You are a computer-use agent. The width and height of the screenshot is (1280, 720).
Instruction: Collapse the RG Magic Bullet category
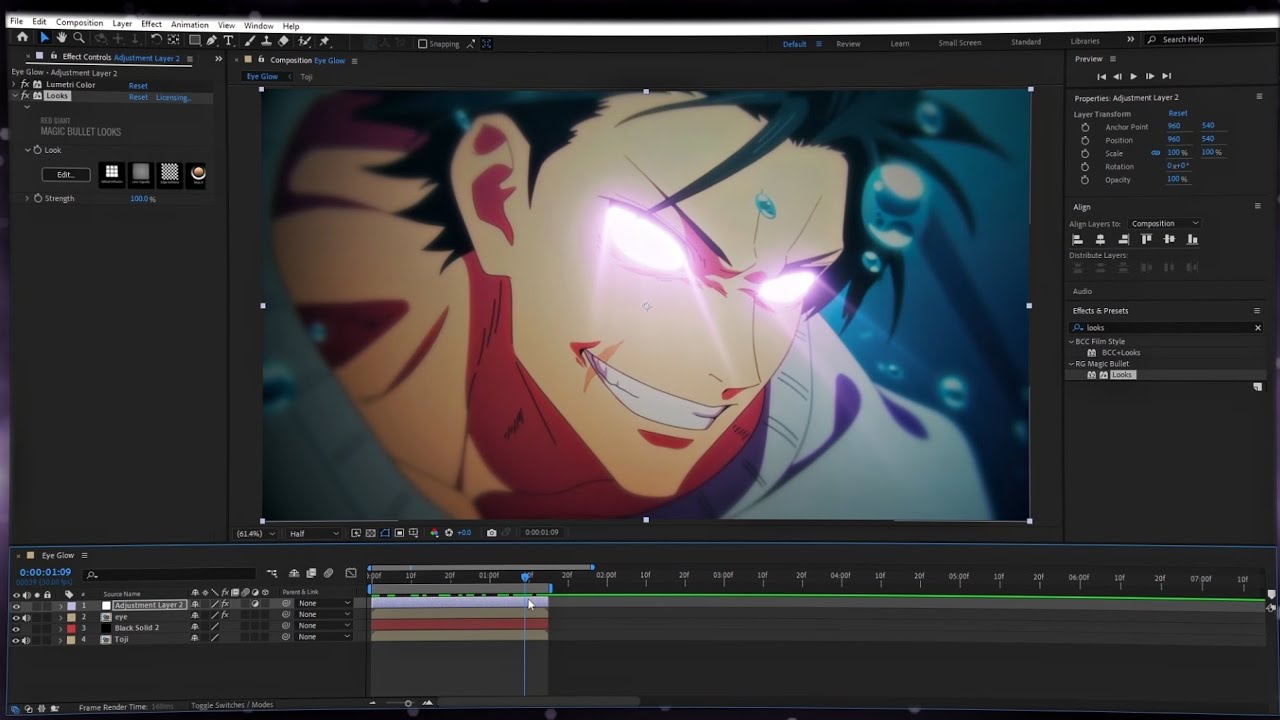pos(1072,364)
